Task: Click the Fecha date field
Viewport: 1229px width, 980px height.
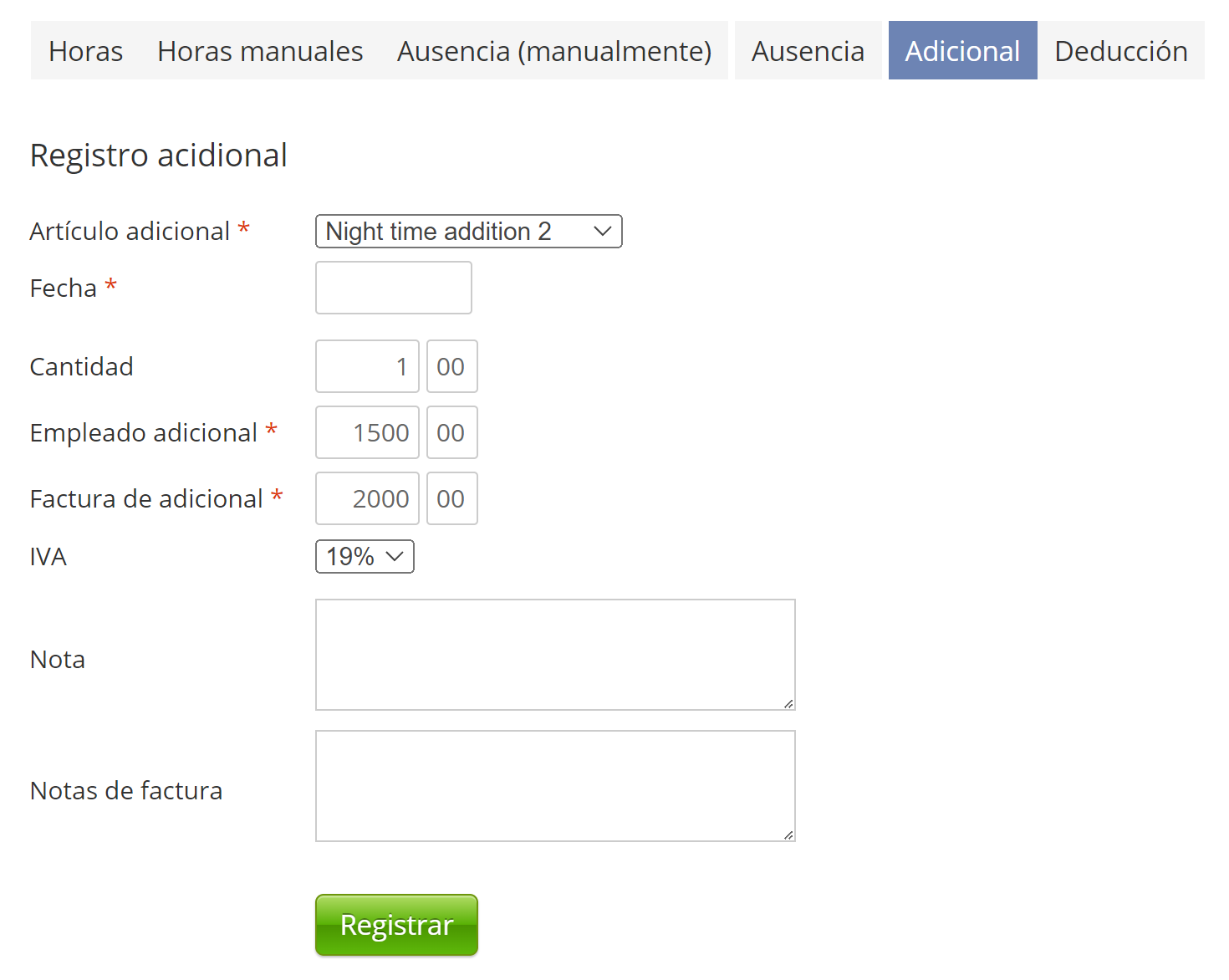Action: [393, 288]
